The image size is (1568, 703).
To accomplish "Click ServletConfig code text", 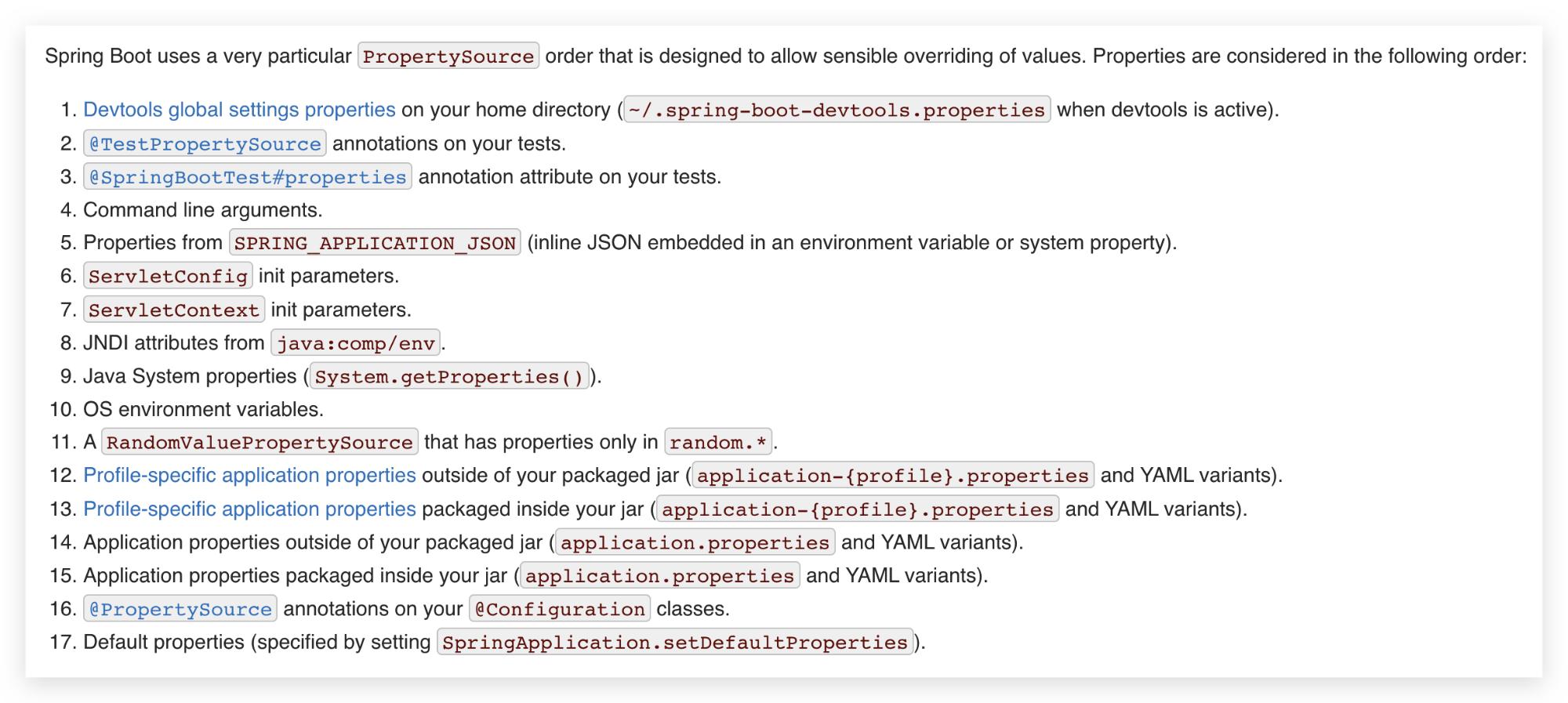I will (168, 276).
